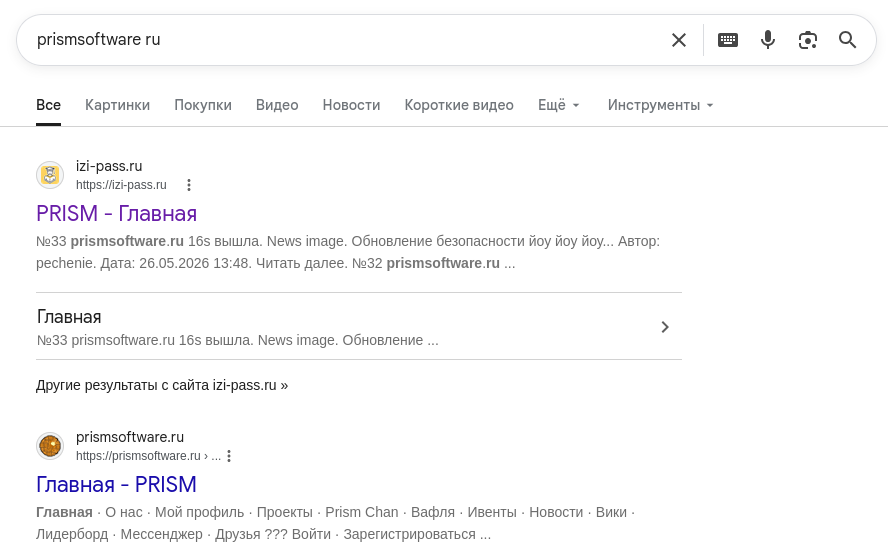
Task: Open the Главная - PRISM result link
Action: 116,485
